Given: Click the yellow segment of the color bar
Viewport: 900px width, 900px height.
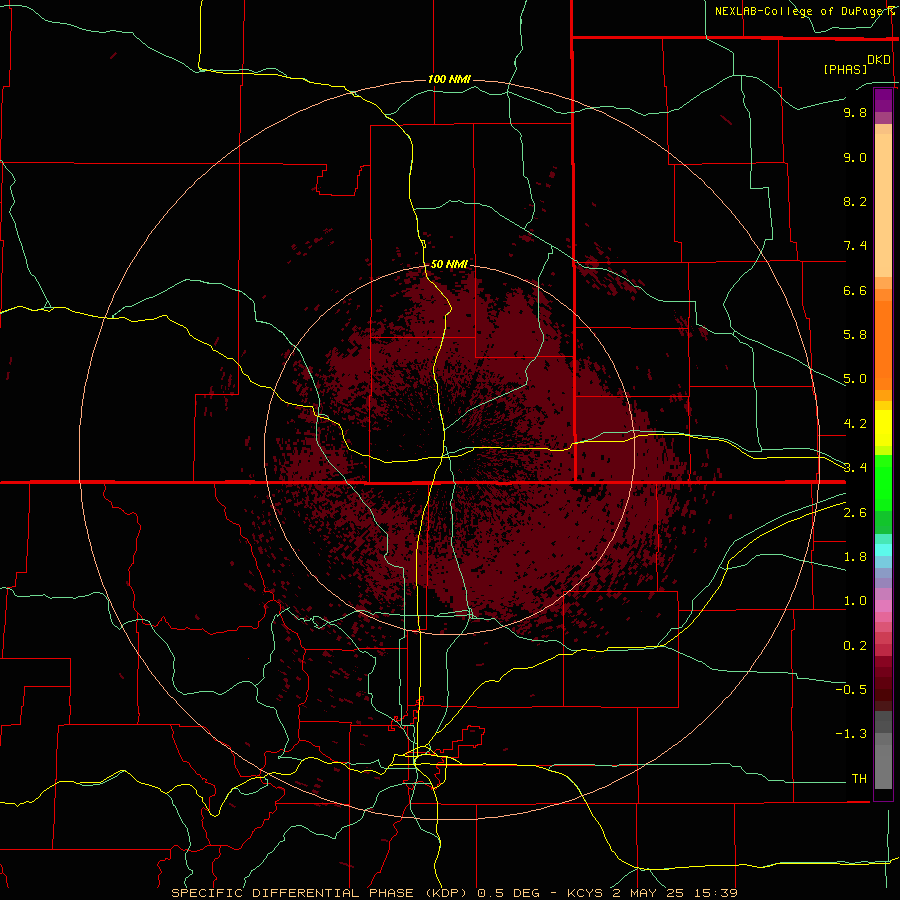Looking at the screenshot, I should 883,427.
